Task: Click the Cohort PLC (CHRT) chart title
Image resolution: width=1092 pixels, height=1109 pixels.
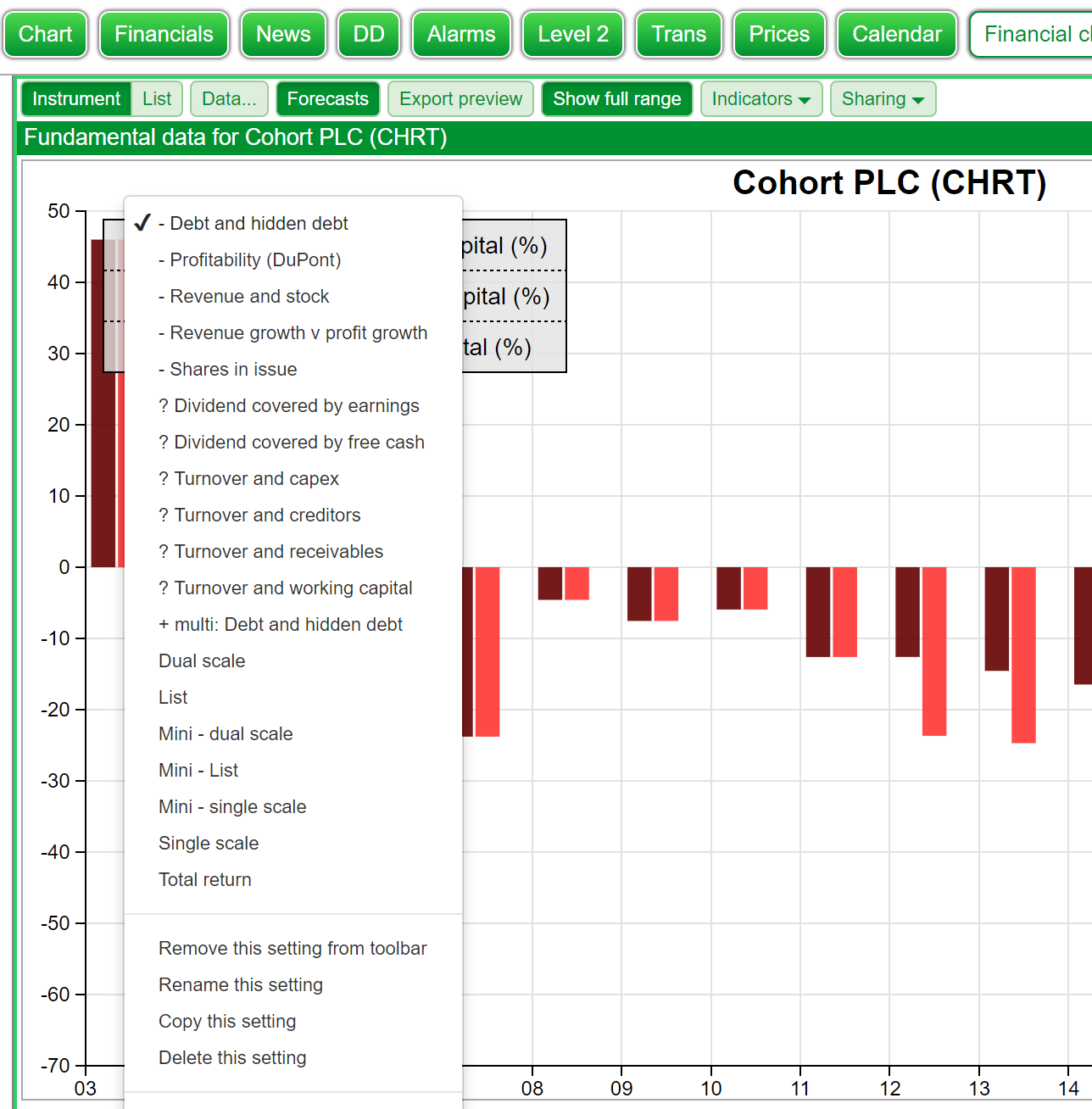Action: 889,182
